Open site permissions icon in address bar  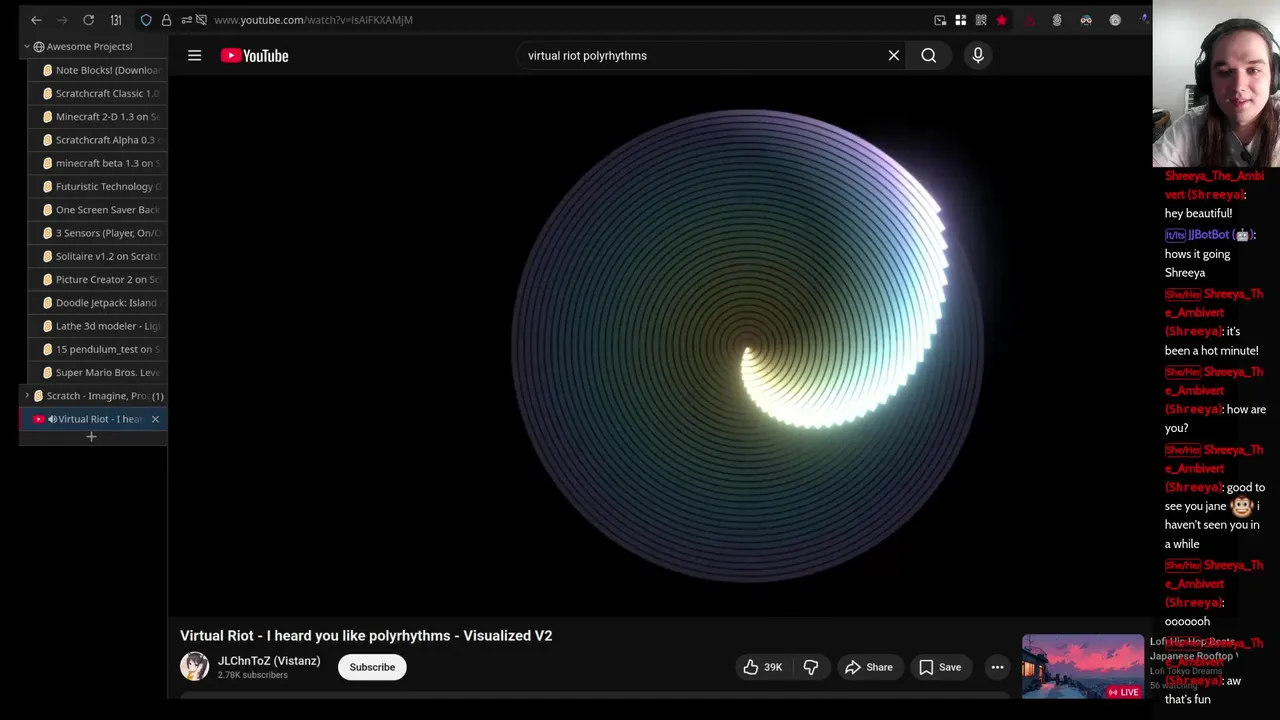click(186, 20)
